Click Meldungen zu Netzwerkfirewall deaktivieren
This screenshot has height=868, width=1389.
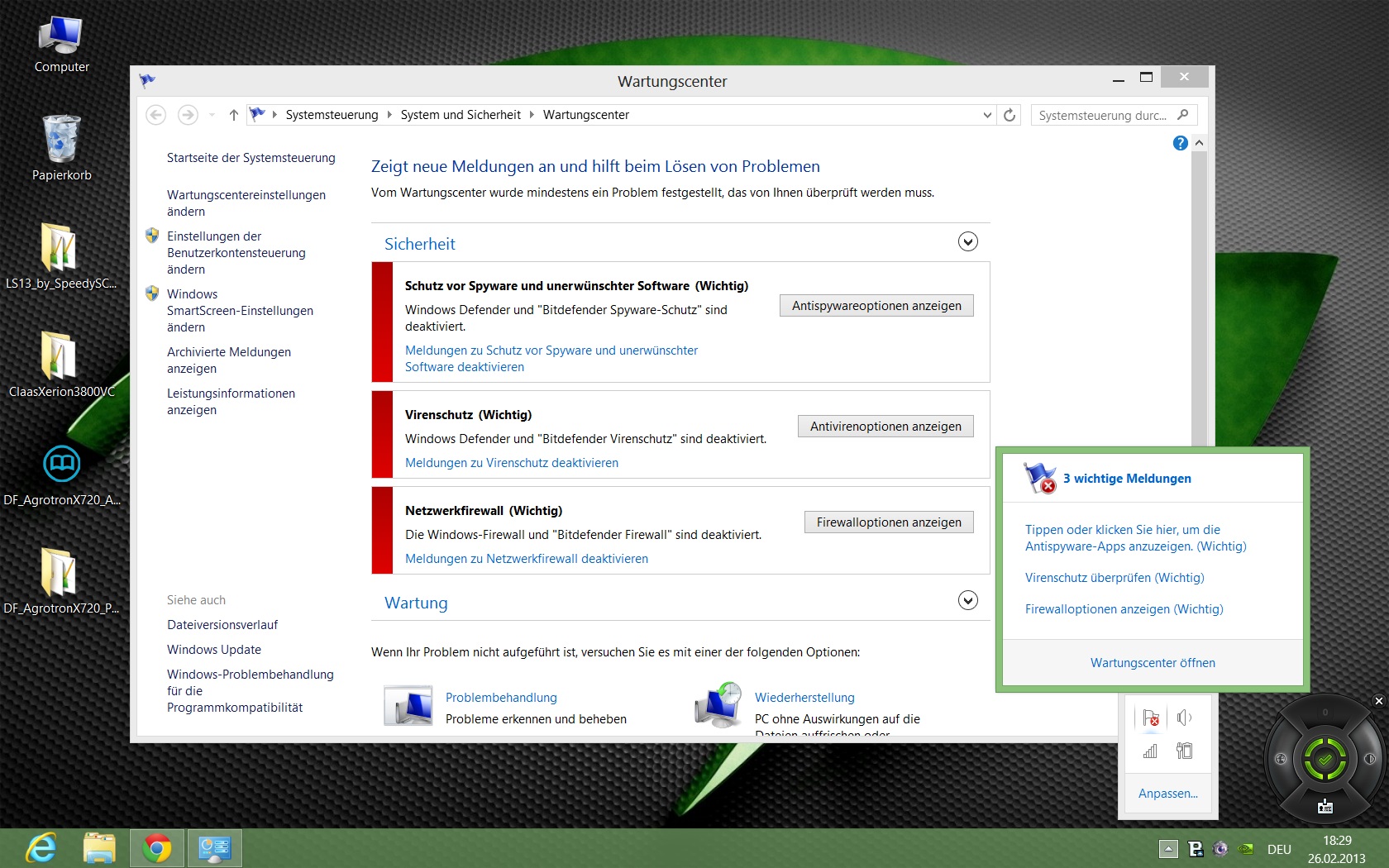(x=527, y=559)
